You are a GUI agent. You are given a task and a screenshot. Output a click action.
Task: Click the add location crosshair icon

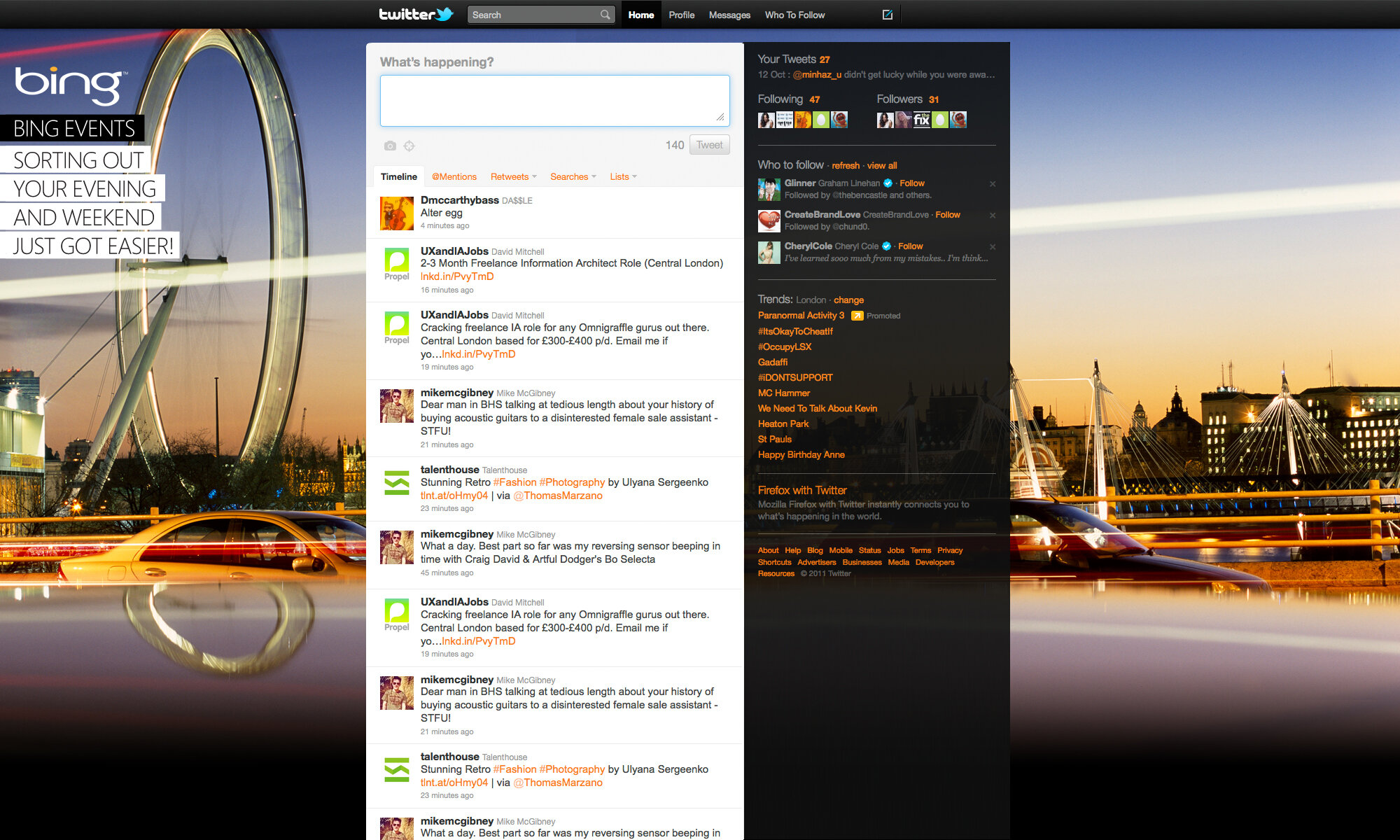[409, 146]
